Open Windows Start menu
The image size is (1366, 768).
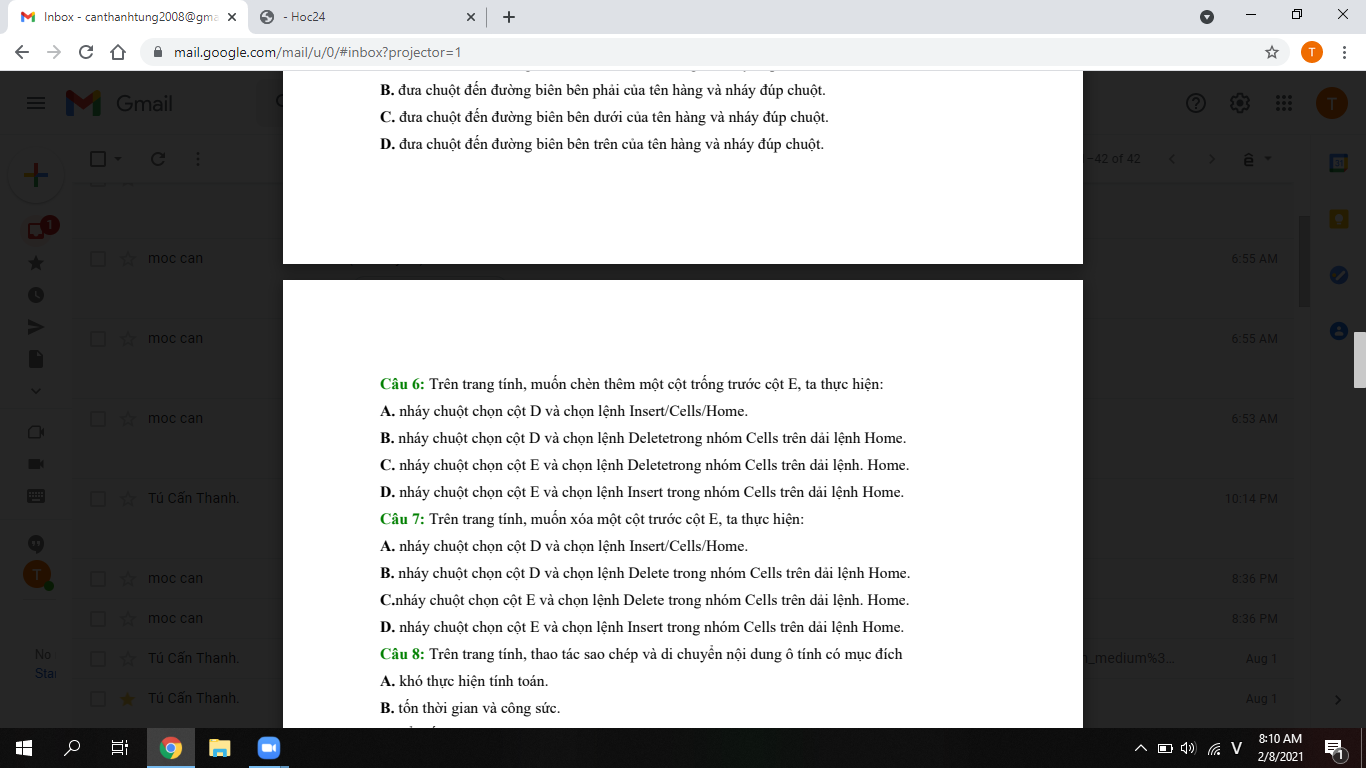tap(24, 748)
